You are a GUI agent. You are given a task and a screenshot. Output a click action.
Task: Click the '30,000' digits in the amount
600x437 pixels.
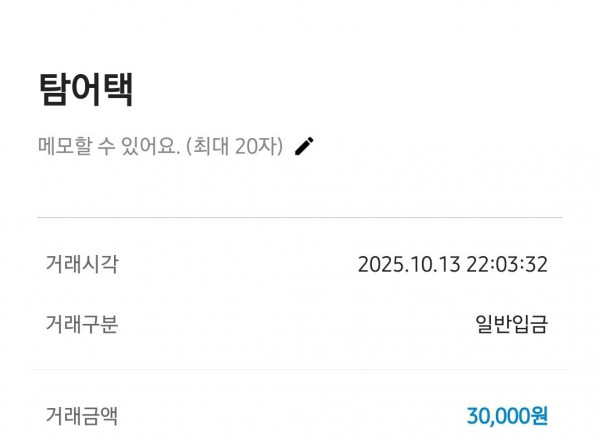click(498, 414)
